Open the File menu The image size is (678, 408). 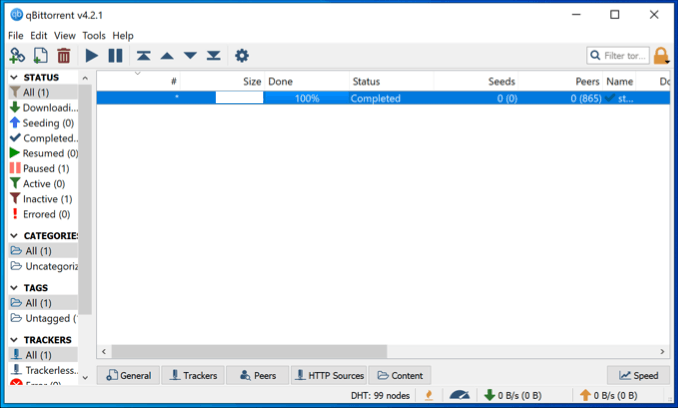(16, 36)
